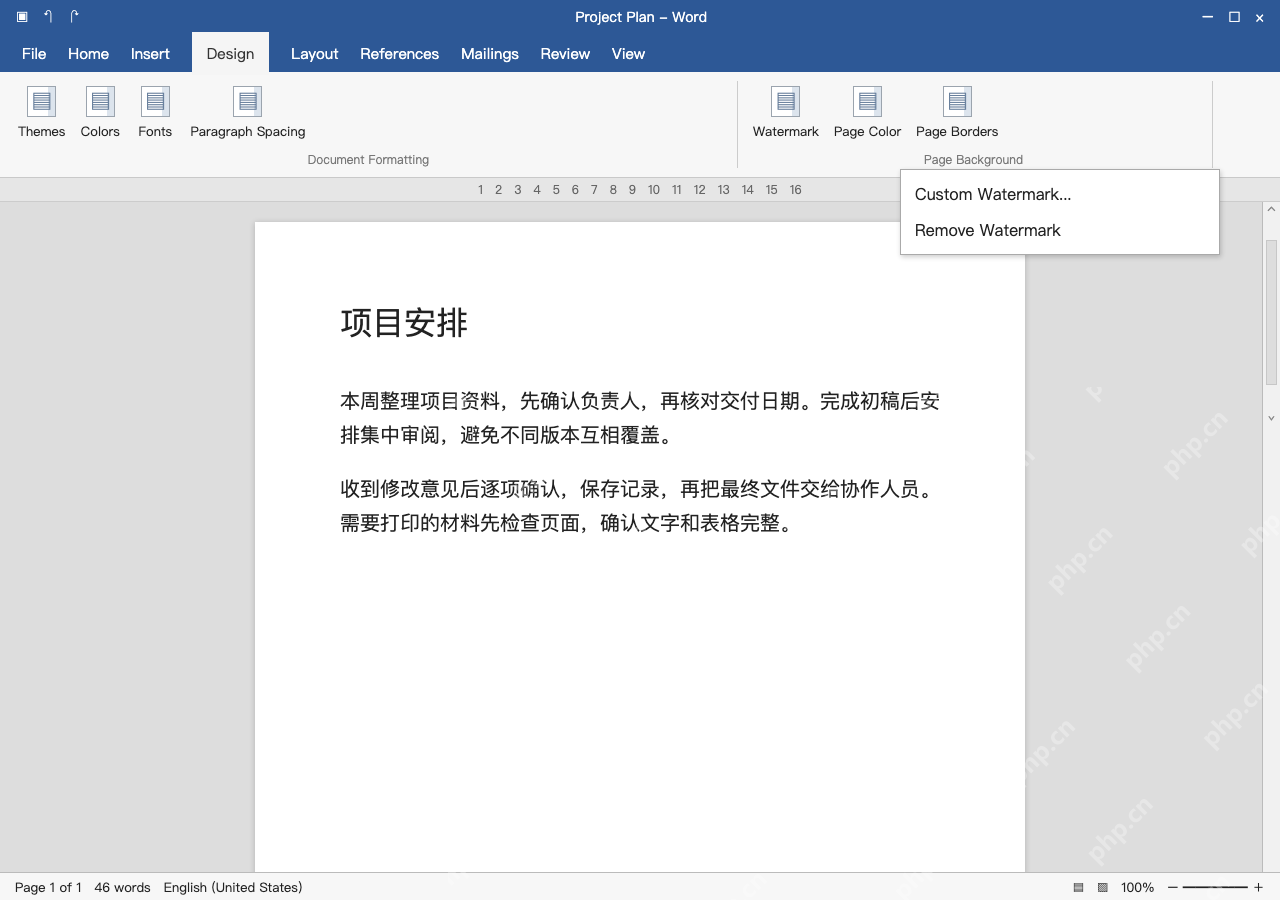
Task: Open the References tab
Action: (x=399, y=54)
